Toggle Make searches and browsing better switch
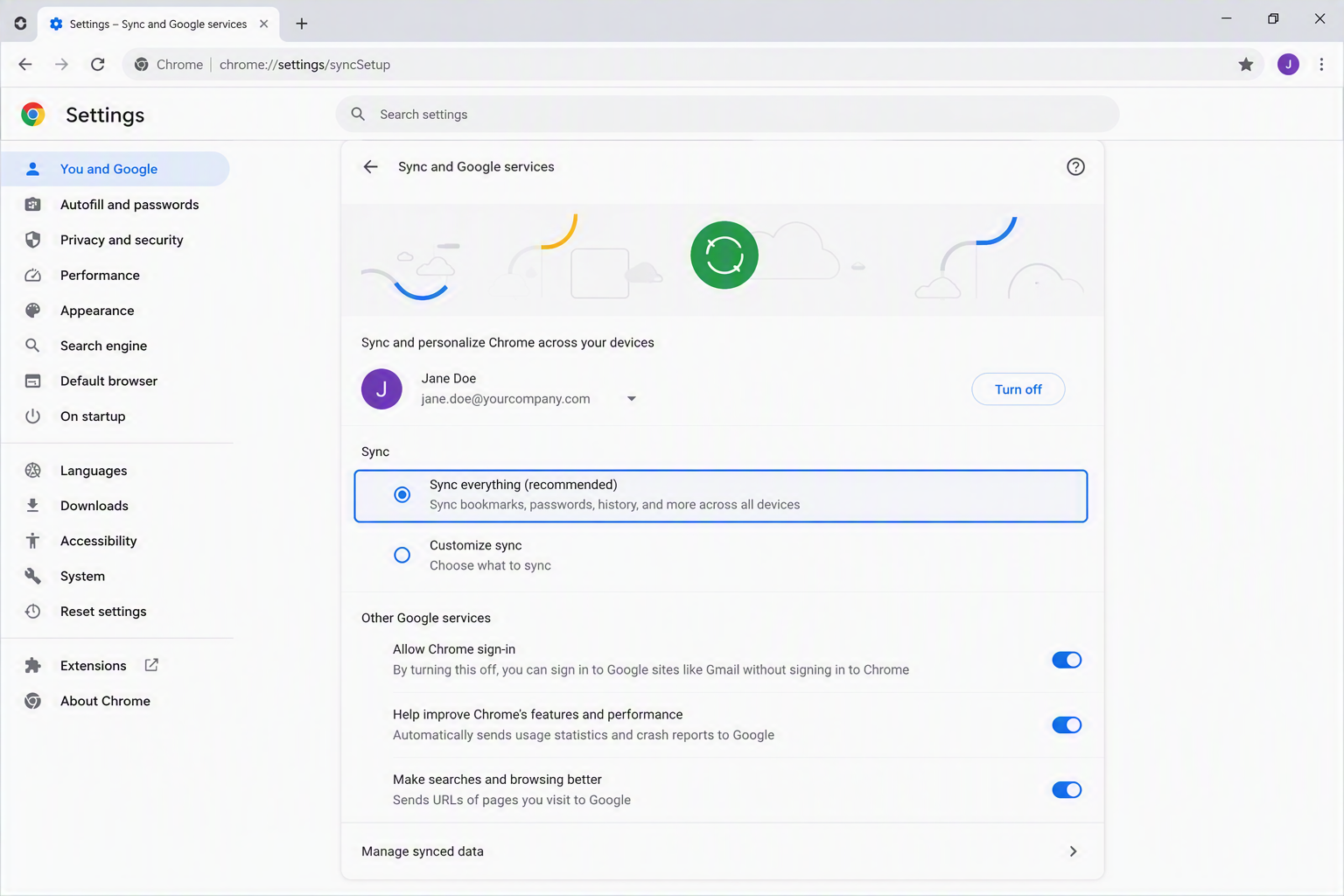 1067,790
